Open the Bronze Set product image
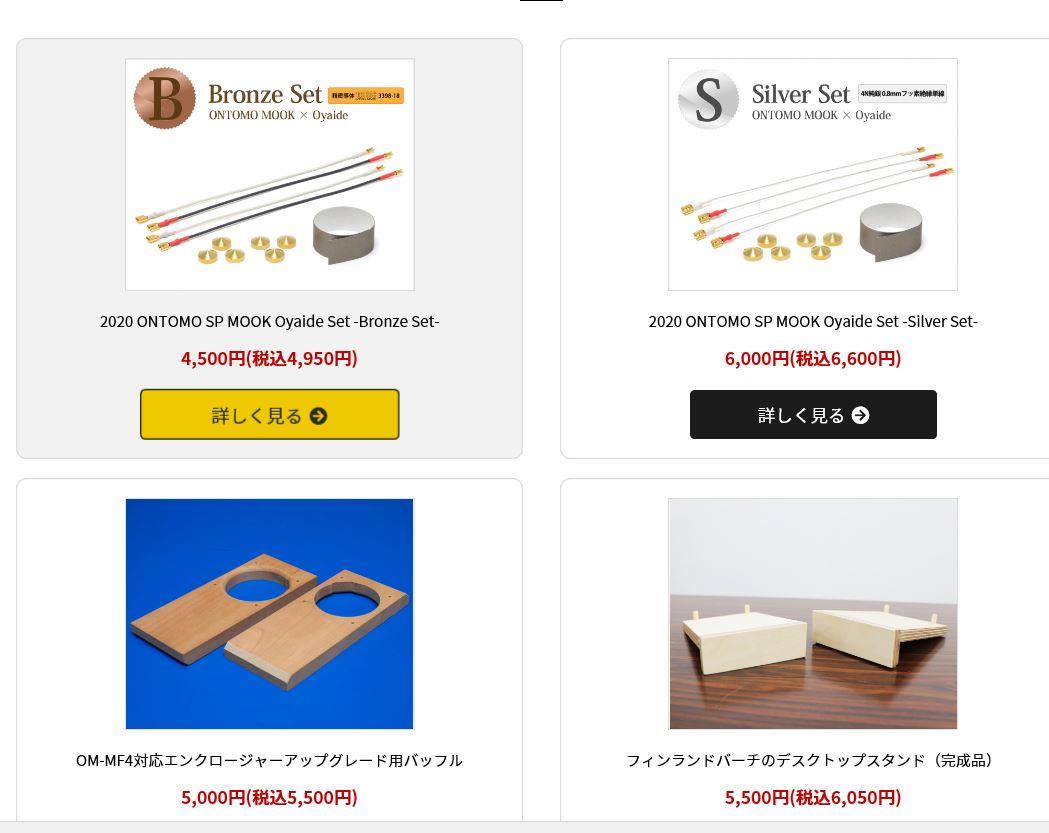This screenshot has width=1049, height=833. pos(270,175)
